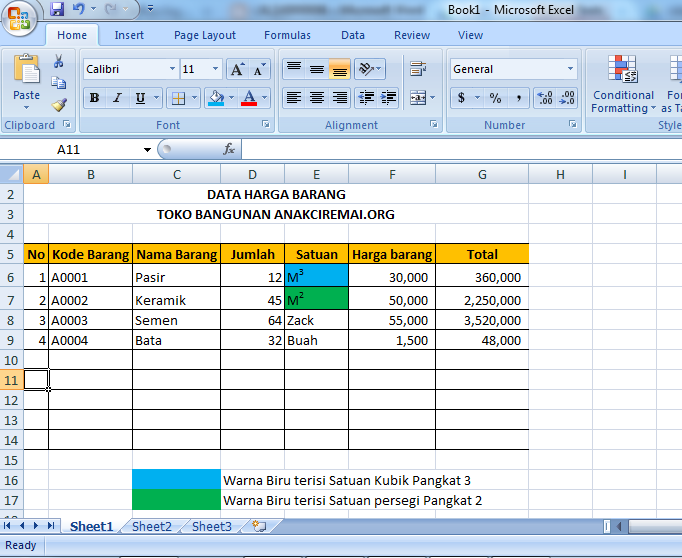Cut selection with scissors icon
The height and width of the screenshot is (558, 682).
click(58, 61)
